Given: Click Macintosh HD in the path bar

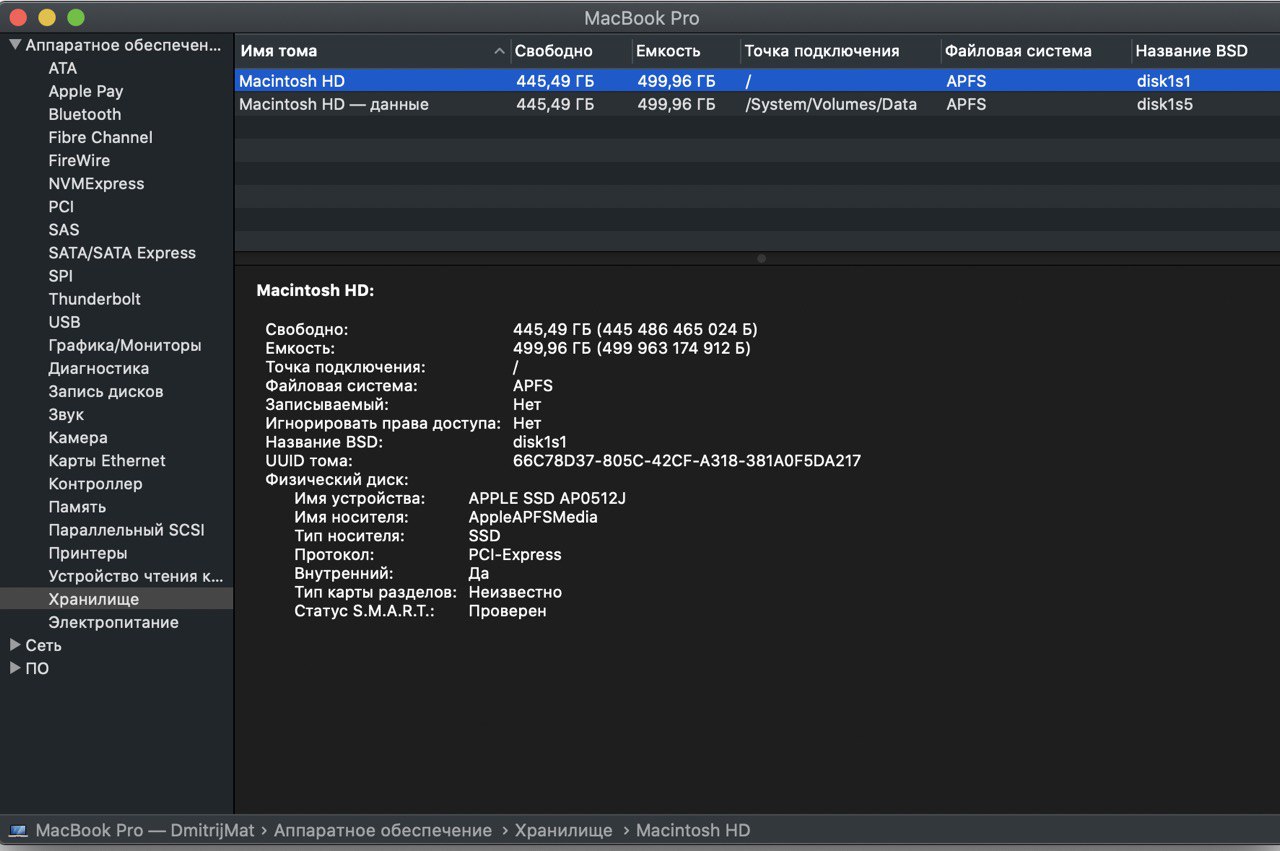Looking at the screenshot, I should click(693, 830).
